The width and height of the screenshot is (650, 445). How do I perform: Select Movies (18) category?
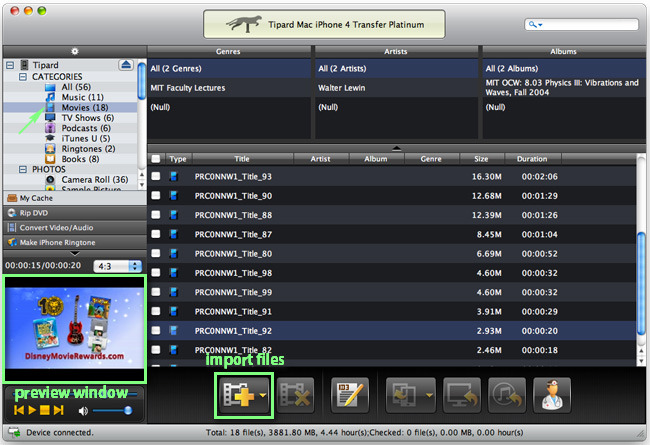[x=85, y=107]
